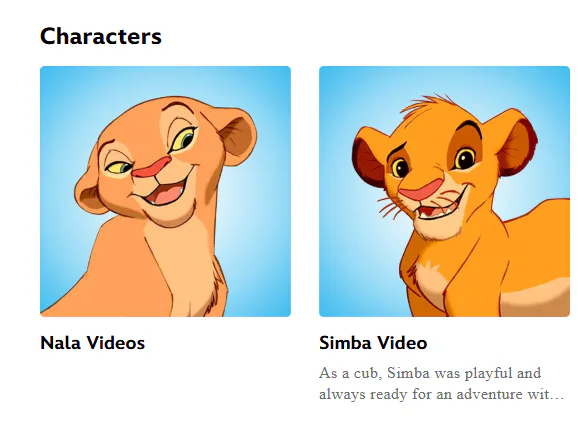Screen dimensions: 587x439
Task: Open the Simba character thumbnail image
Action: (x=444, y=191)
